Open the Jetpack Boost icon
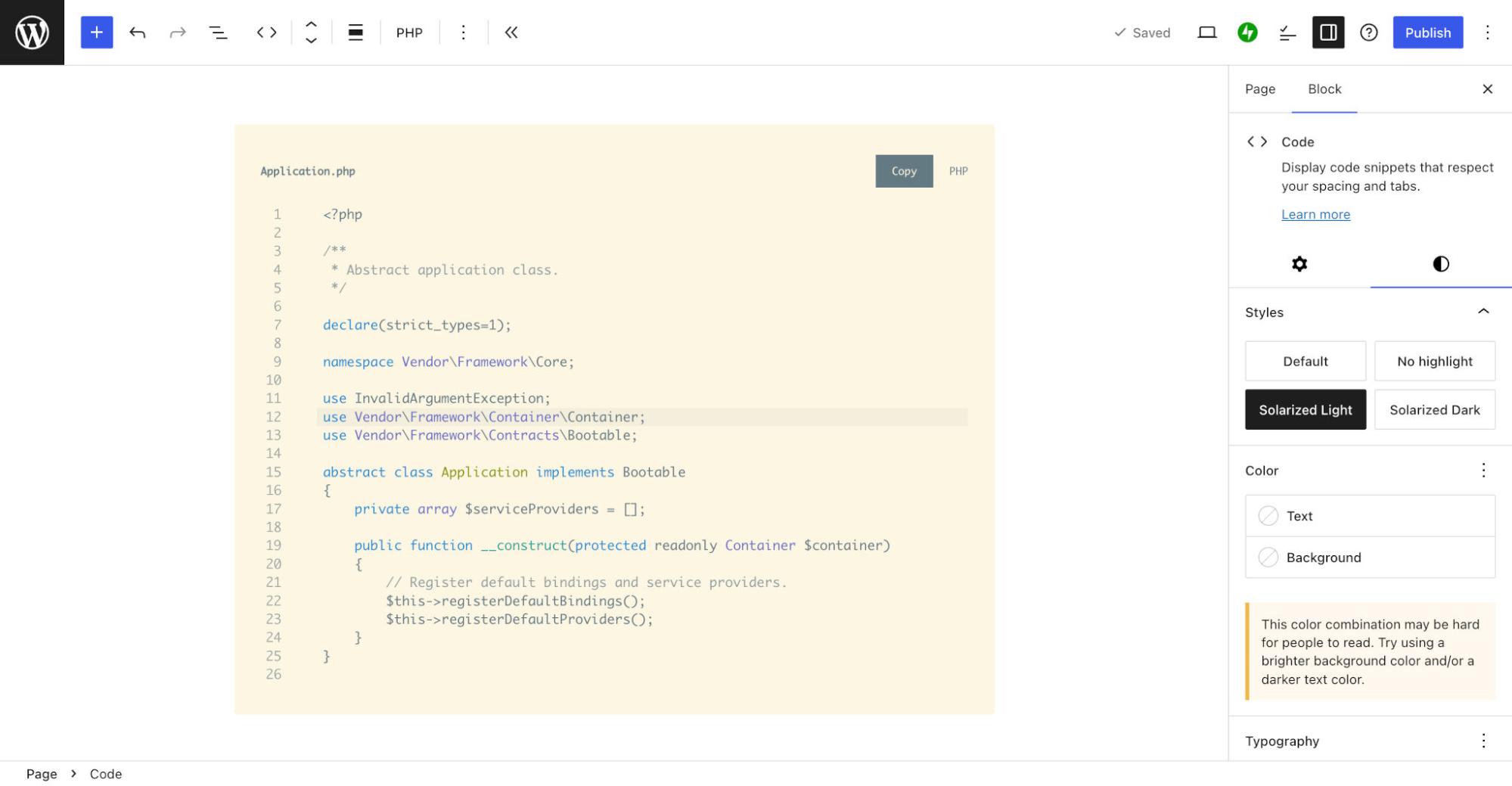 point(1248,33)
